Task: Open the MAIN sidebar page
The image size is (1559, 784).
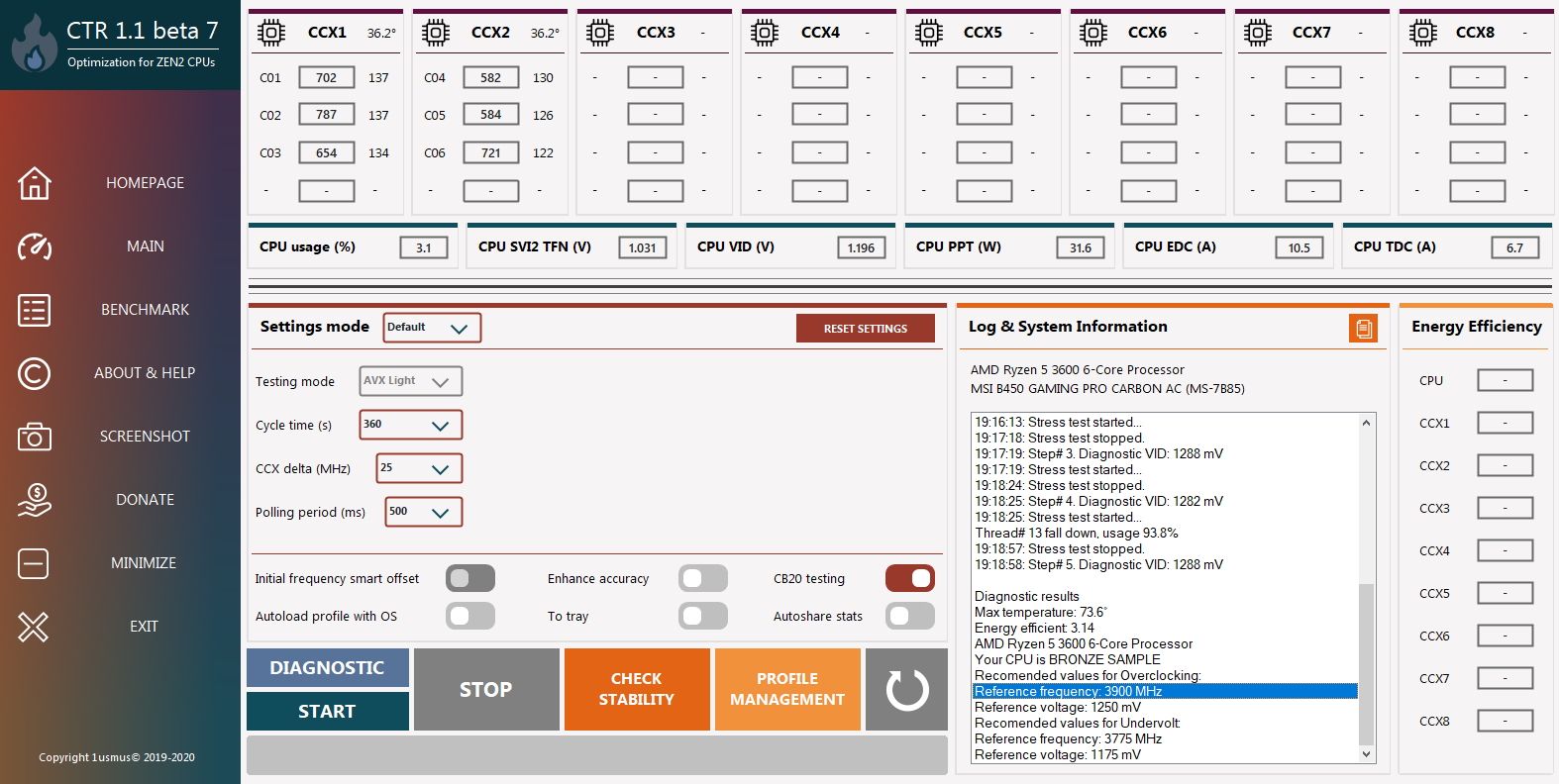Action: pyautogui.click(x=145, y=246)
